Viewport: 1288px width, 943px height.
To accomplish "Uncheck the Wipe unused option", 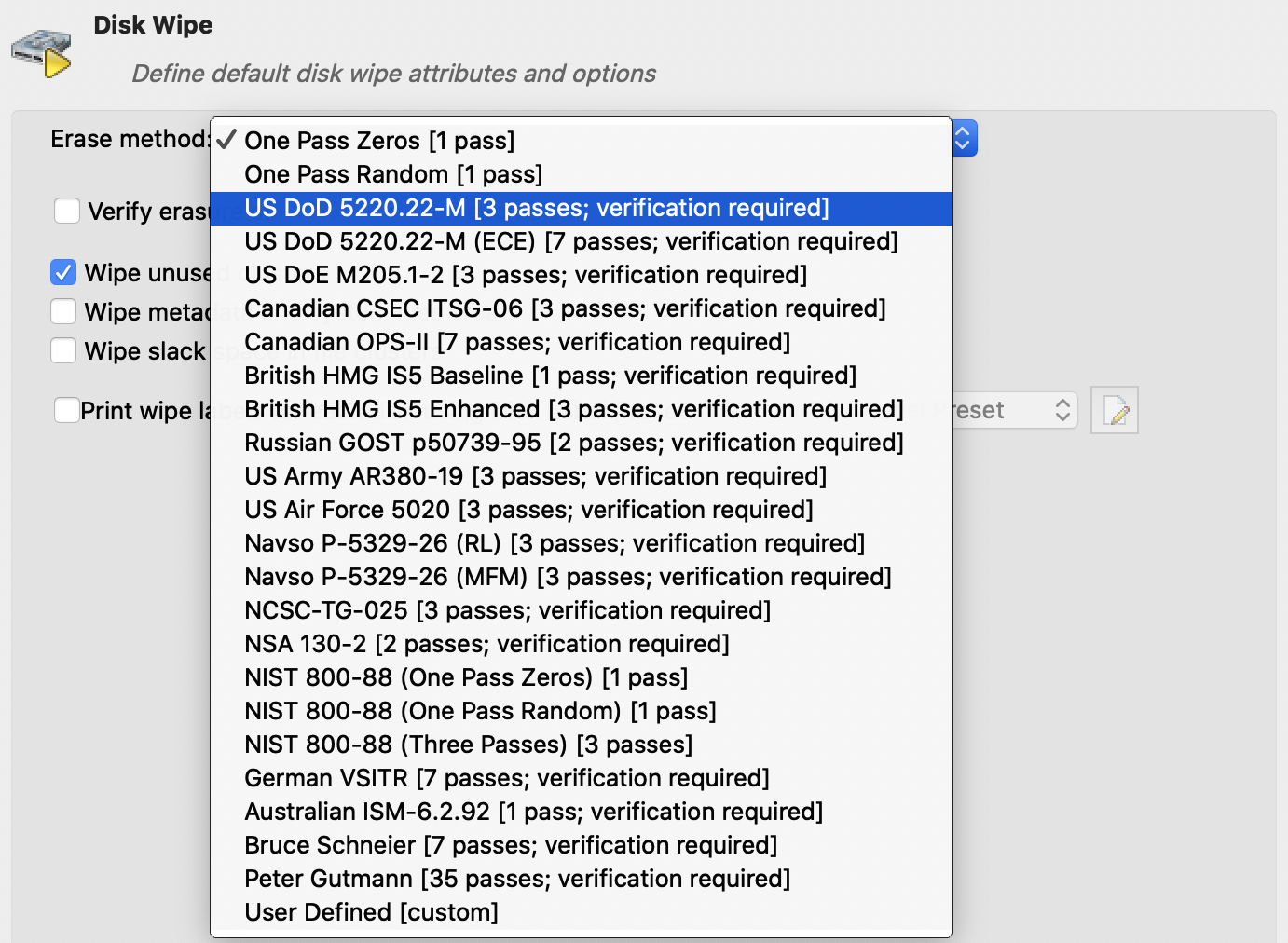I will (63, 272).
